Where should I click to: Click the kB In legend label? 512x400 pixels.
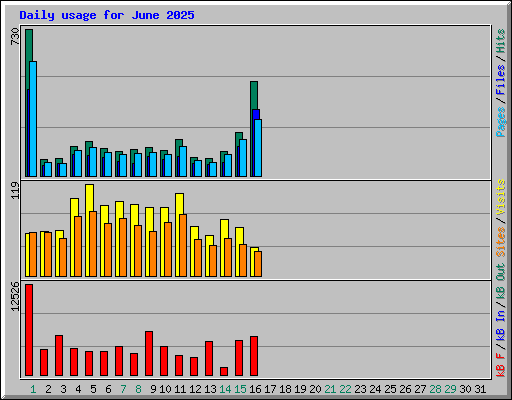[x=501, y=325]
